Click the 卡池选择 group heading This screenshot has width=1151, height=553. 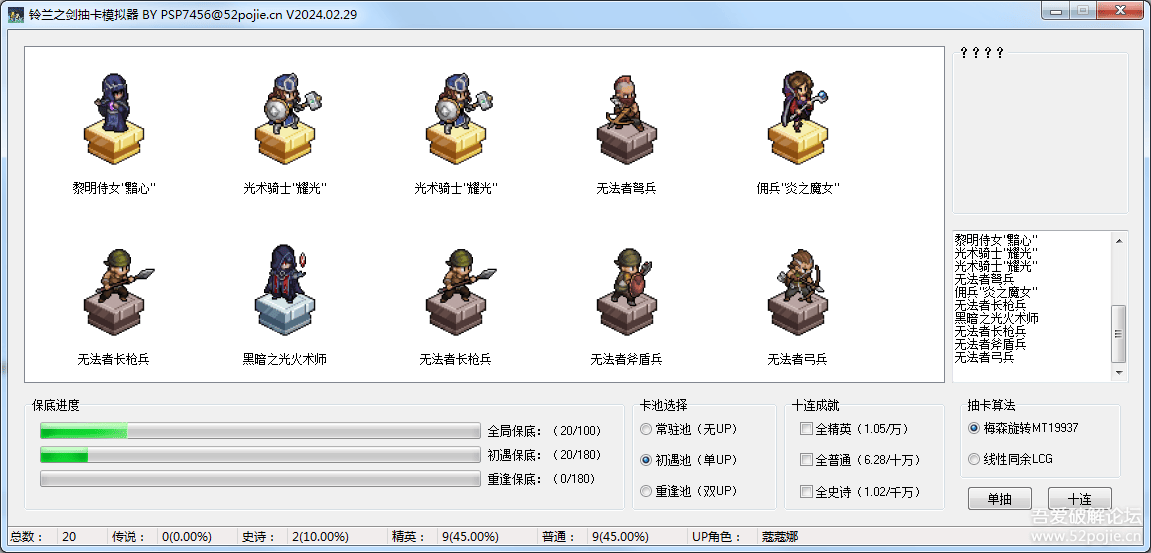pyautogui.click(x=664, y=405)
